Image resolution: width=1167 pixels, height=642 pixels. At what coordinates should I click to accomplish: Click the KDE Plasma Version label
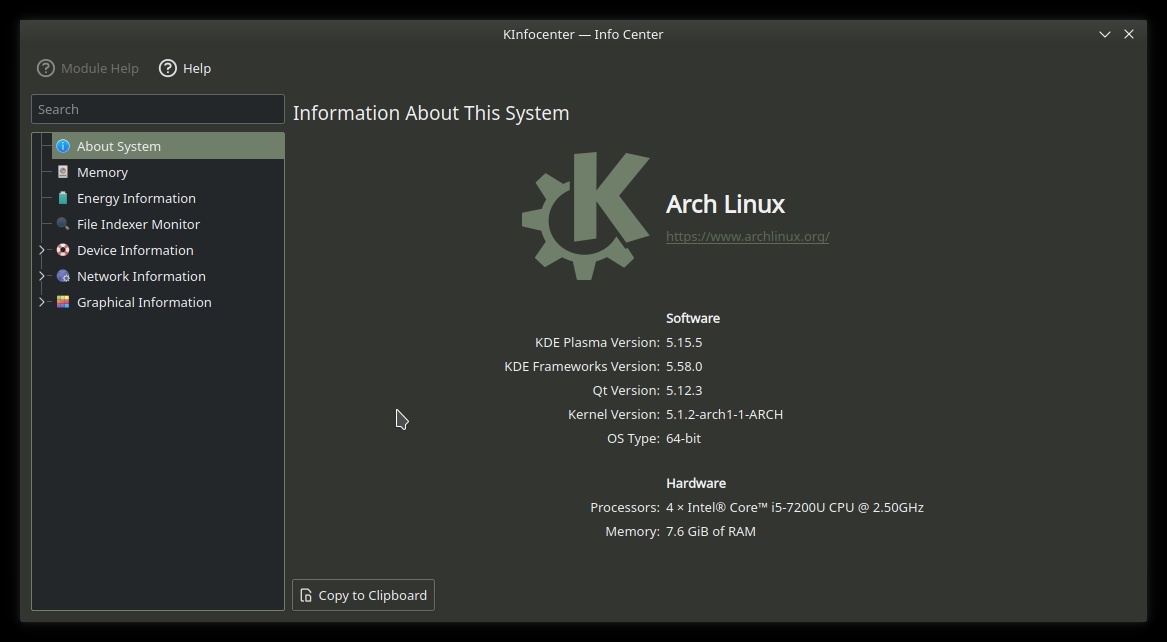point(597,342)
